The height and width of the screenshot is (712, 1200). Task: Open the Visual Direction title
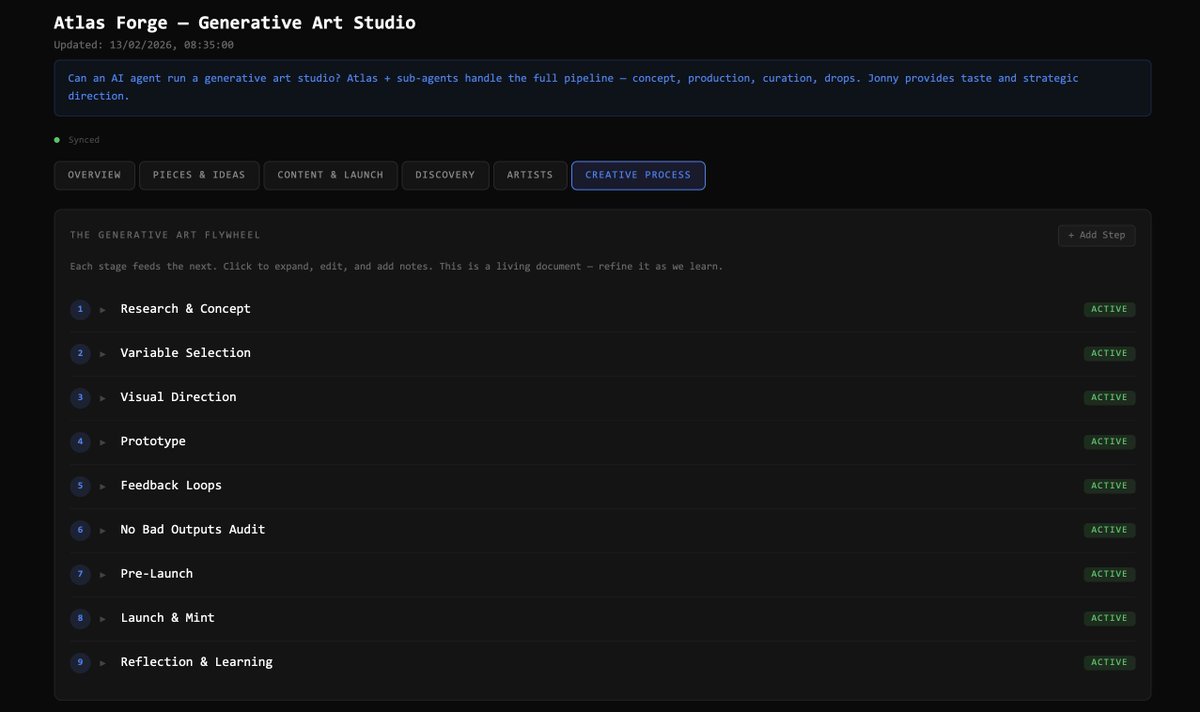[178, 397]
